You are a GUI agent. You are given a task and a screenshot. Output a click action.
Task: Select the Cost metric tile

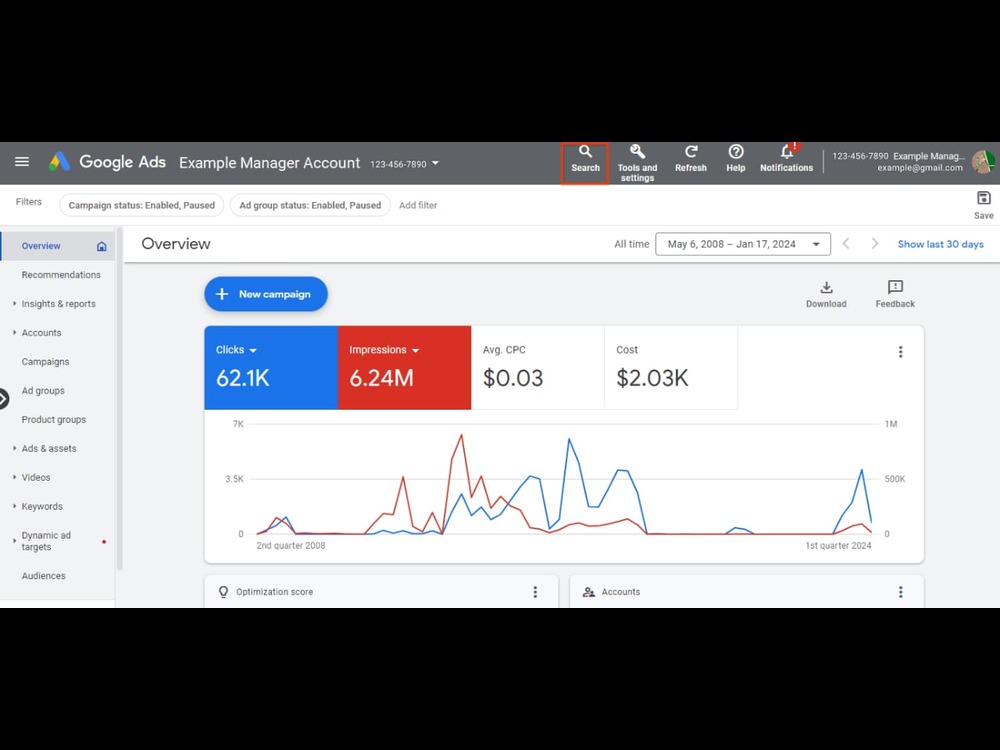[x=671, y=367]
